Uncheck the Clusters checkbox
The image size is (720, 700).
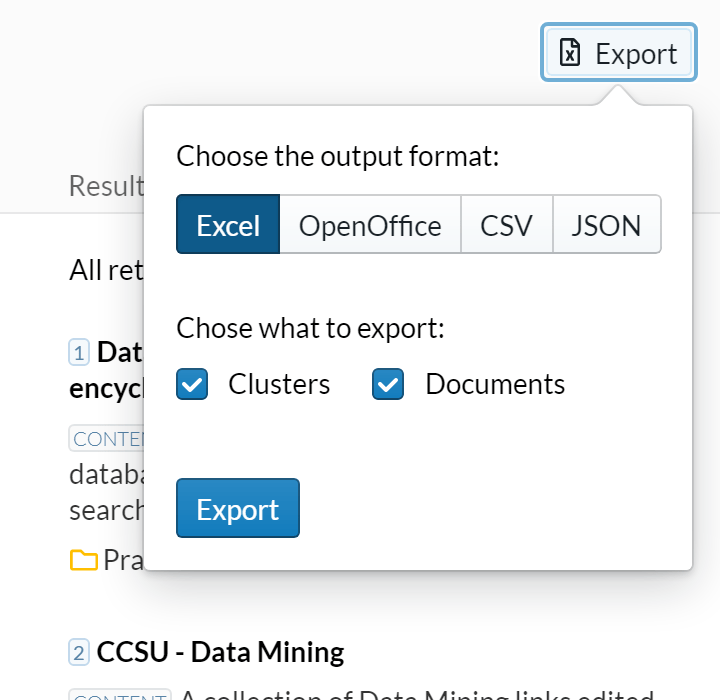point(192,384)
